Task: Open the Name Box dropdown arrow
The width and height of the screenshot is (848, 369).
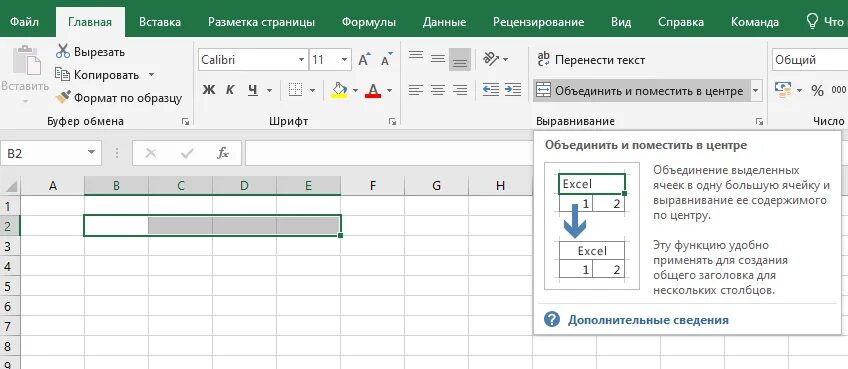Action: 91,154
